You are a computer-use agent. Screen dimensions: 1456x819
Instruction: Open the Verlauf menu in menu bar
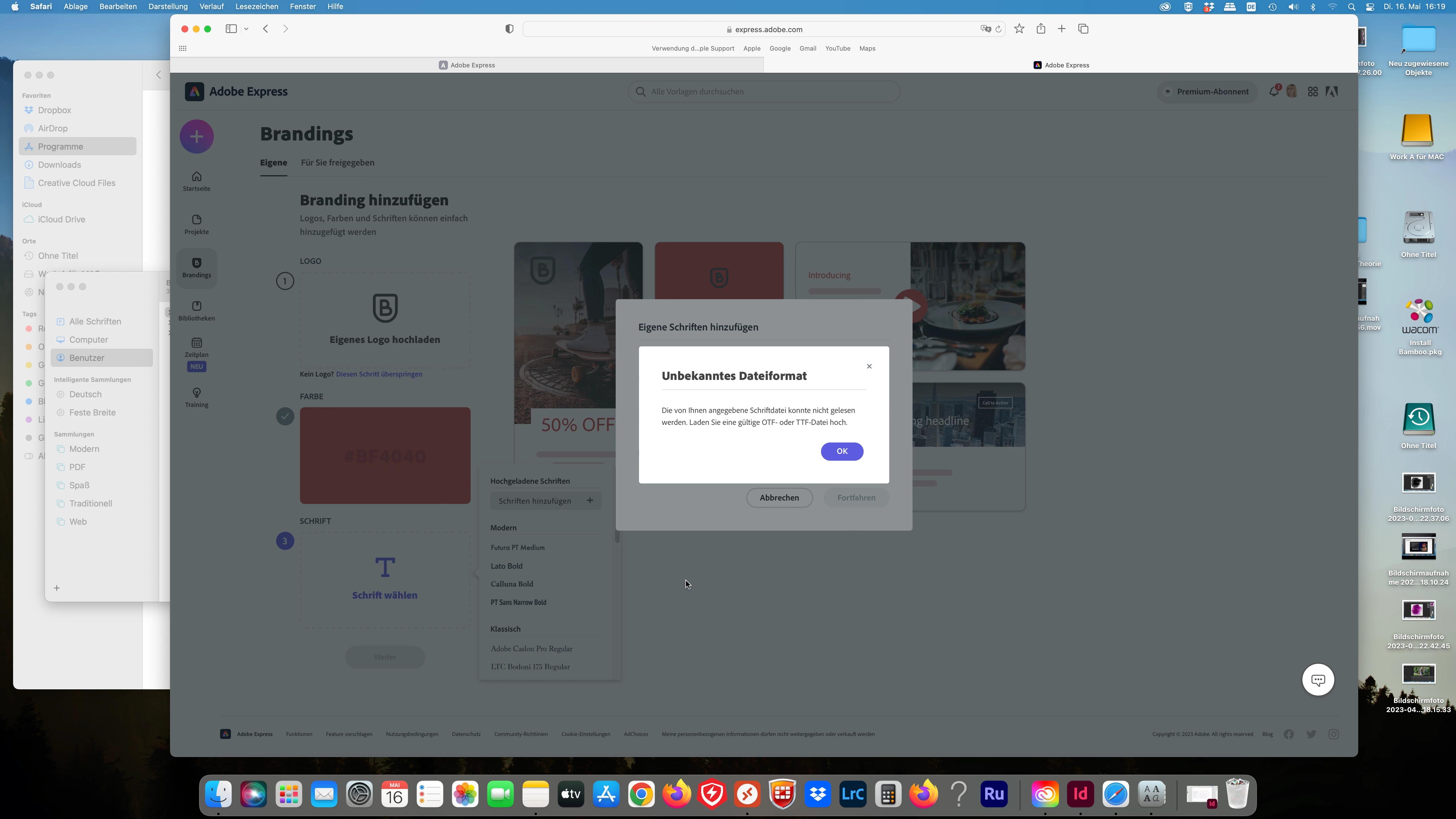(x=211, y=7)
